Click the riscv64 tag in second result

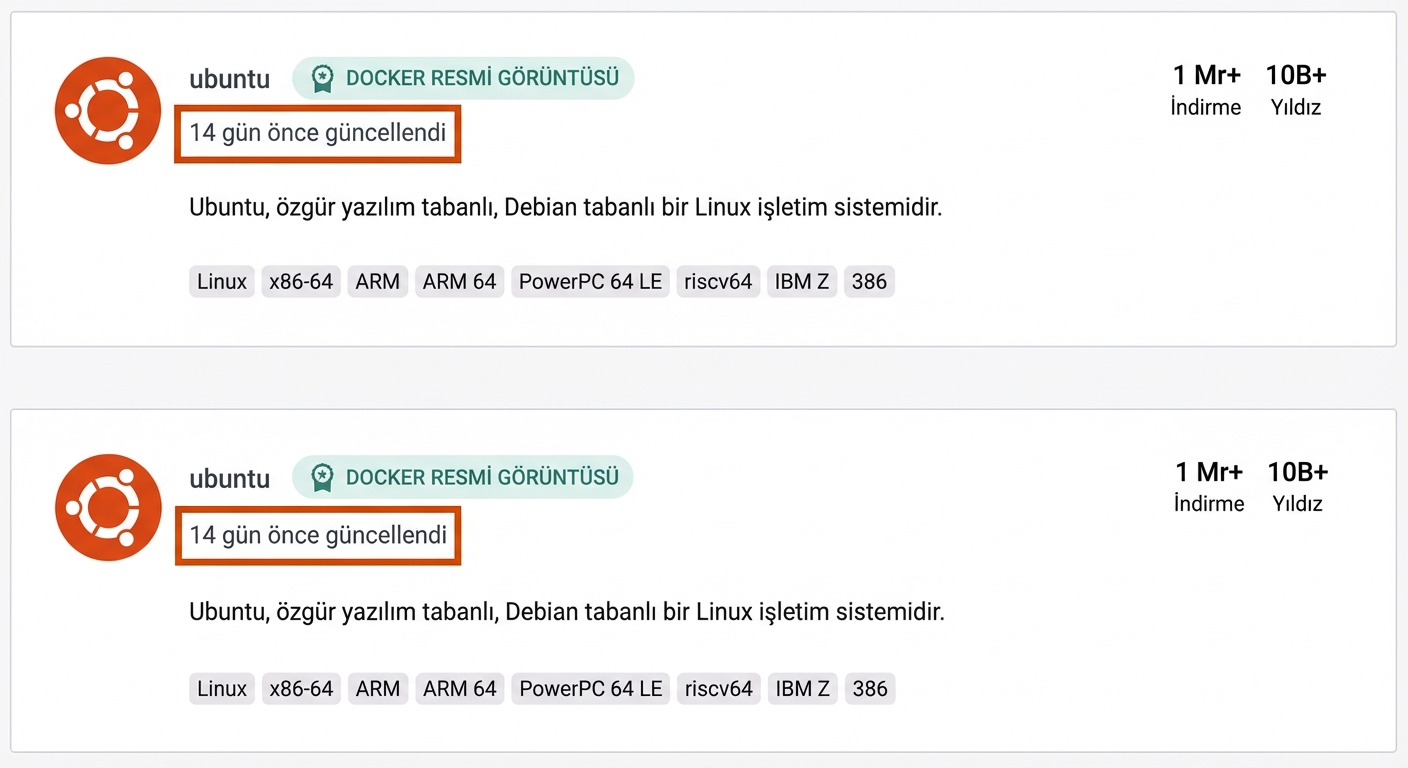[718, 688]
